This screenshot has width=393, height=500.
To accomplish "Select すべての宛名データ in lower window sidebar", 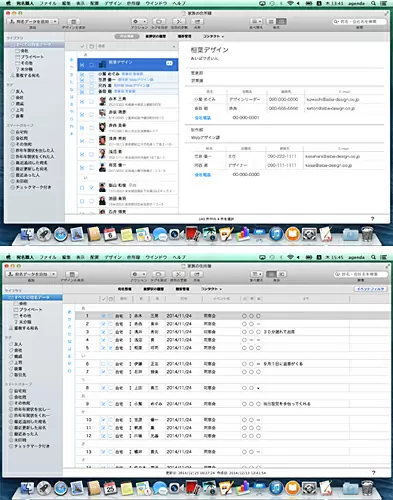I will click(x=32, y=297).
